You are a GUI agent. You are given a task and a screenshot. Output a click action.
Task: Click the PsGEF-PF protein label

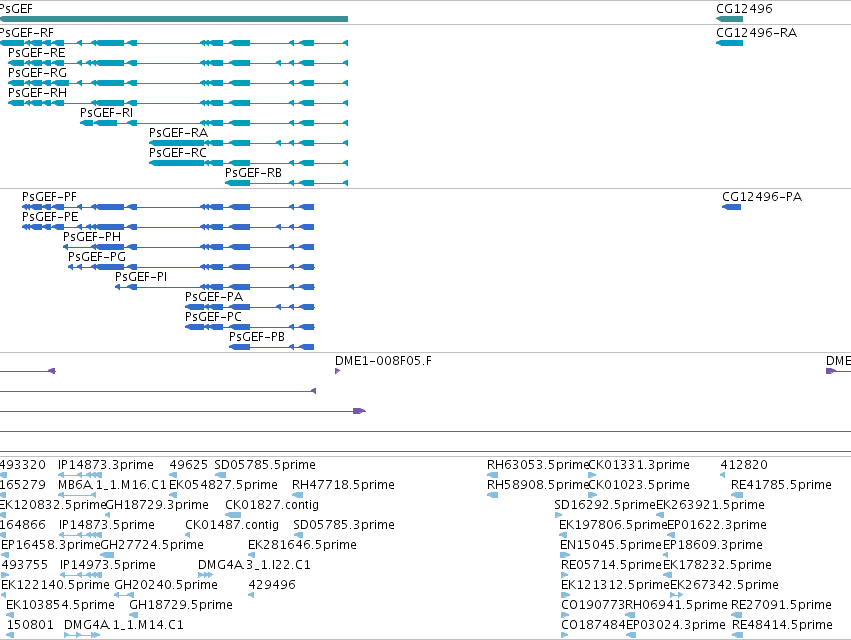pos(49,197)
